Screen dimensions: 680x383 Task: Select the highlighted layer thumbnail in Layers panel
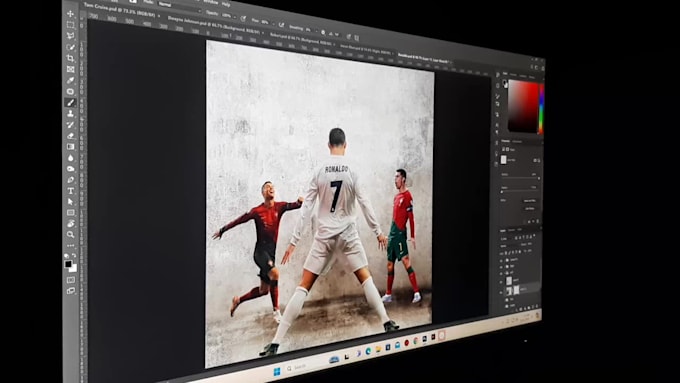point(509,291)
